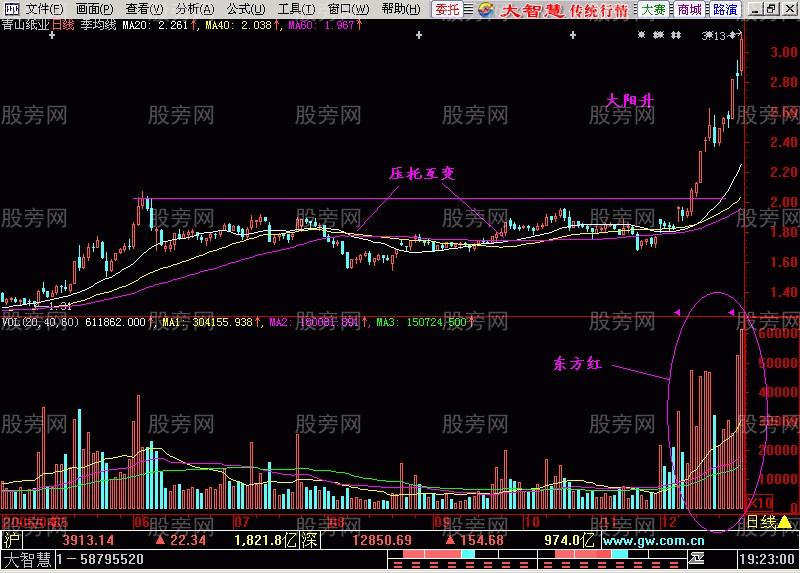Click the 06 month marker on date axis
This screenshot has width=800, height=573.
141,522
